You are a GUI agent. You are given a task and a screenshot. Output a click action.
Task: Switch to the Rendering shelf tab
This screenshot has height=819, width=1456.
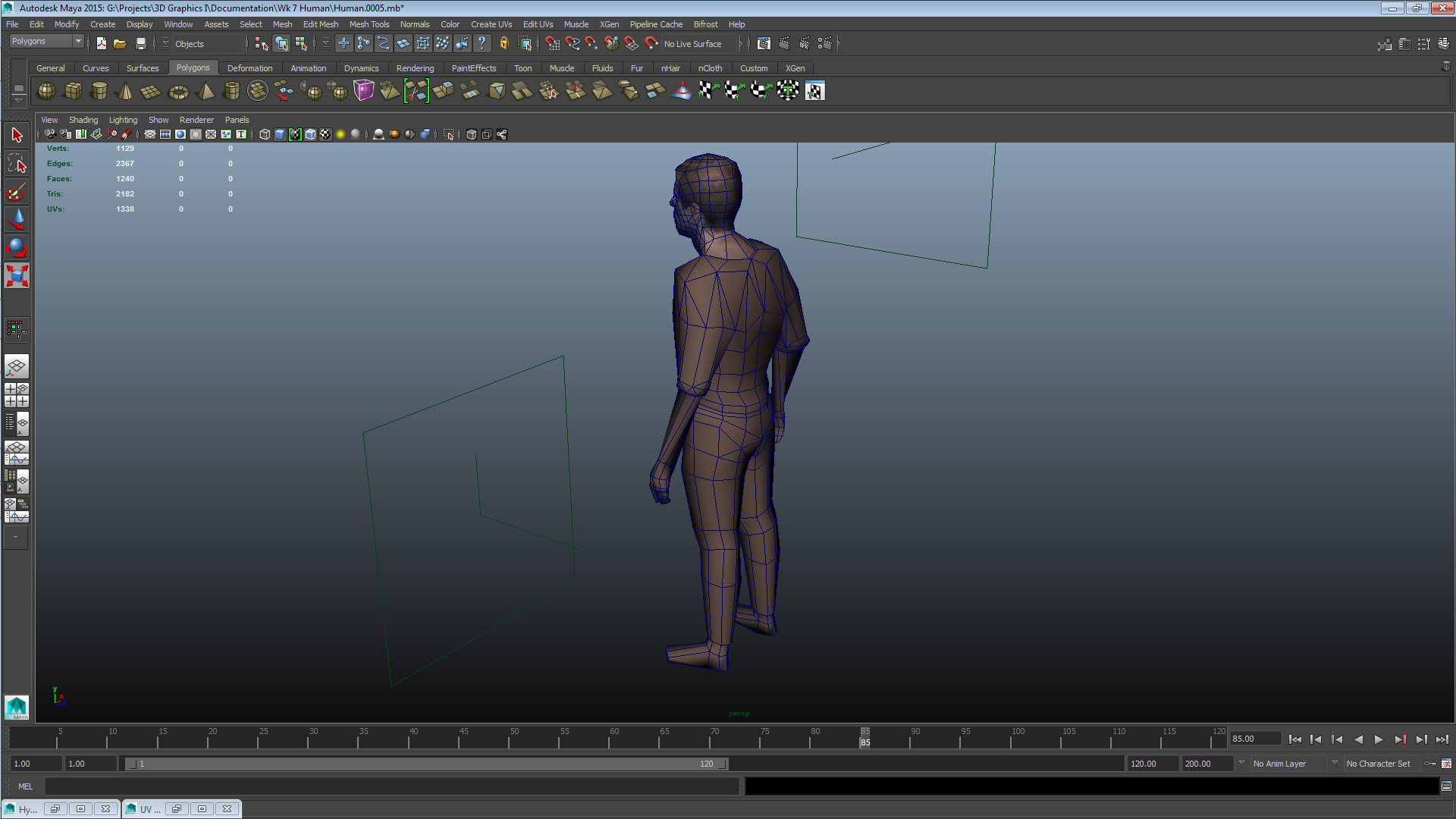(416, 67)
